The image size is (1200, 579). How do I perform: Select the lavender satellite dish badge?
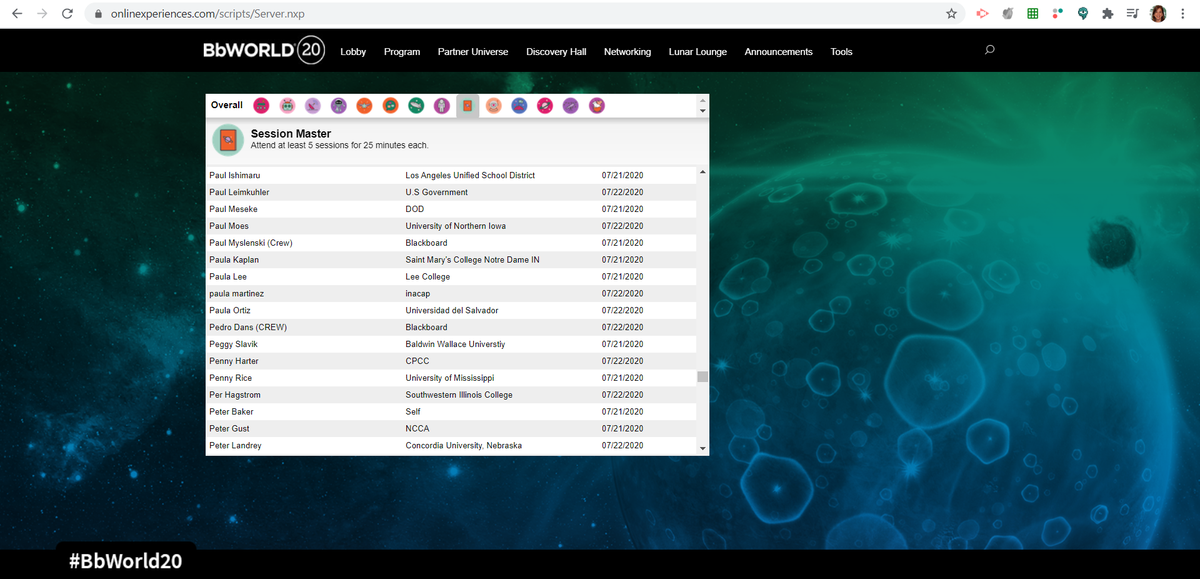coord(313,105)
